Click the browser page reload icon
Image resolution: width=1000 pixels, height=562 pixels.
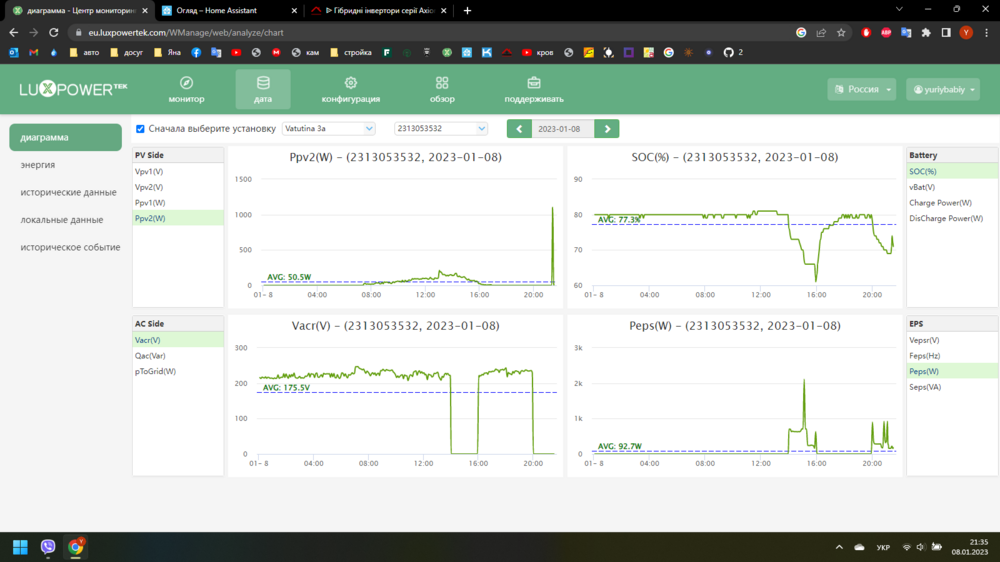tap(55, 32)
